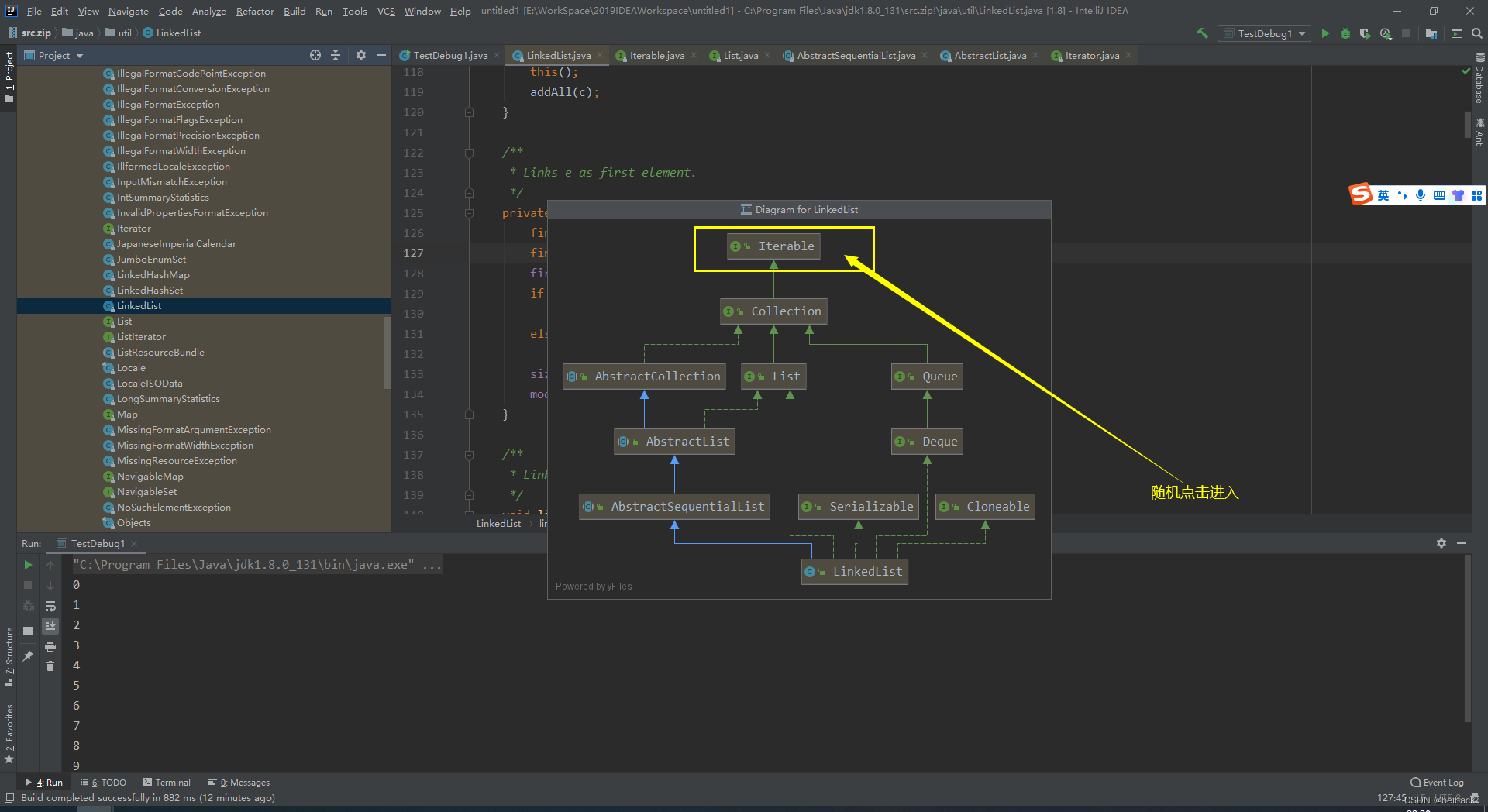Toggle pin tab in Run panel
This screenshot has width=1488, height=812.
pyautogui.click(x=28, y=656)
